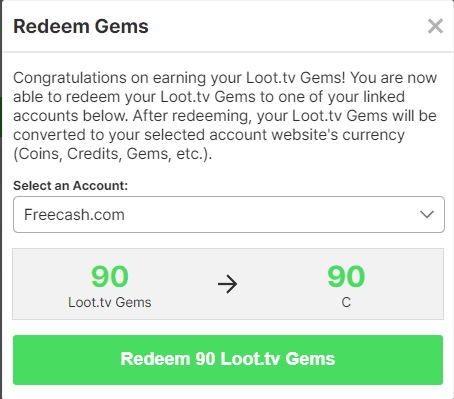Select the green 90 above the C label
Viewport: 454px width, 399px height.
(x=346, y=276)
